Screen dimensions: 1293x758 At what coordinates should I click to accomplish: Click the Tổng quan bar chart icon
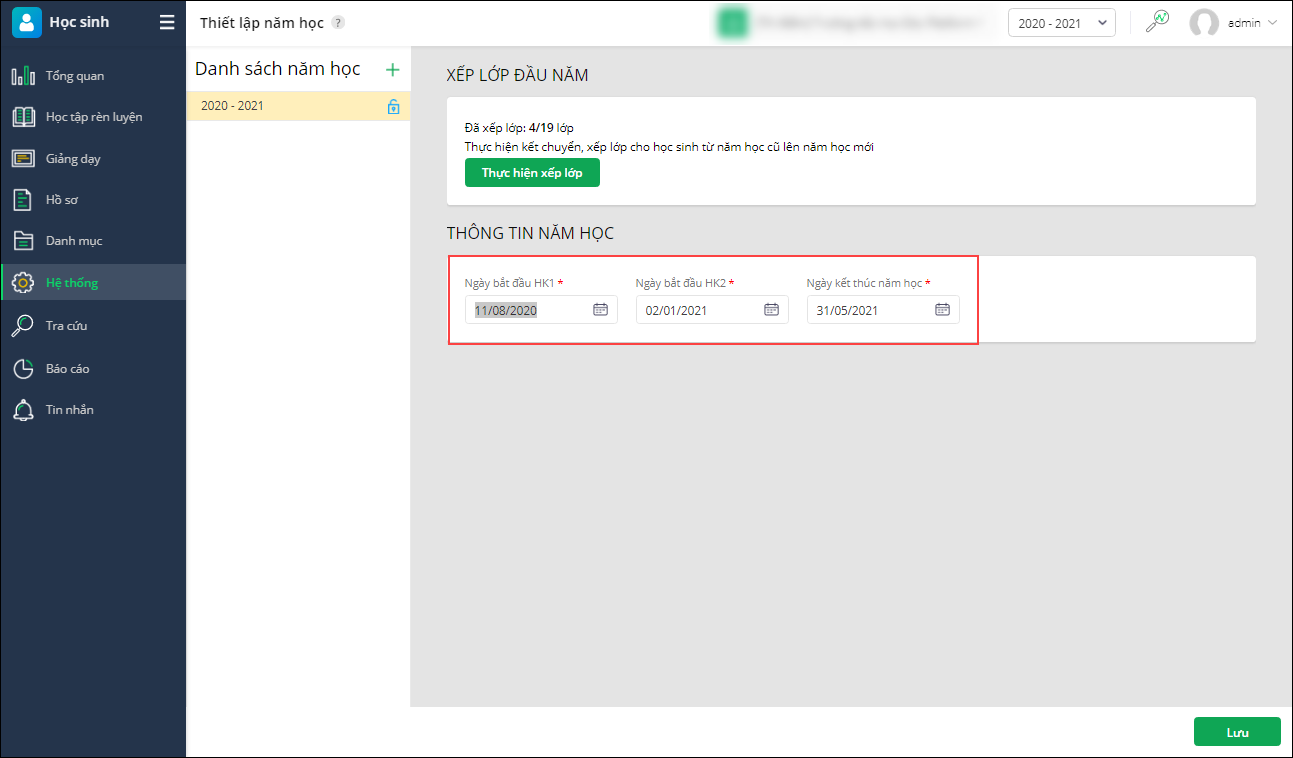pos(23,76)
